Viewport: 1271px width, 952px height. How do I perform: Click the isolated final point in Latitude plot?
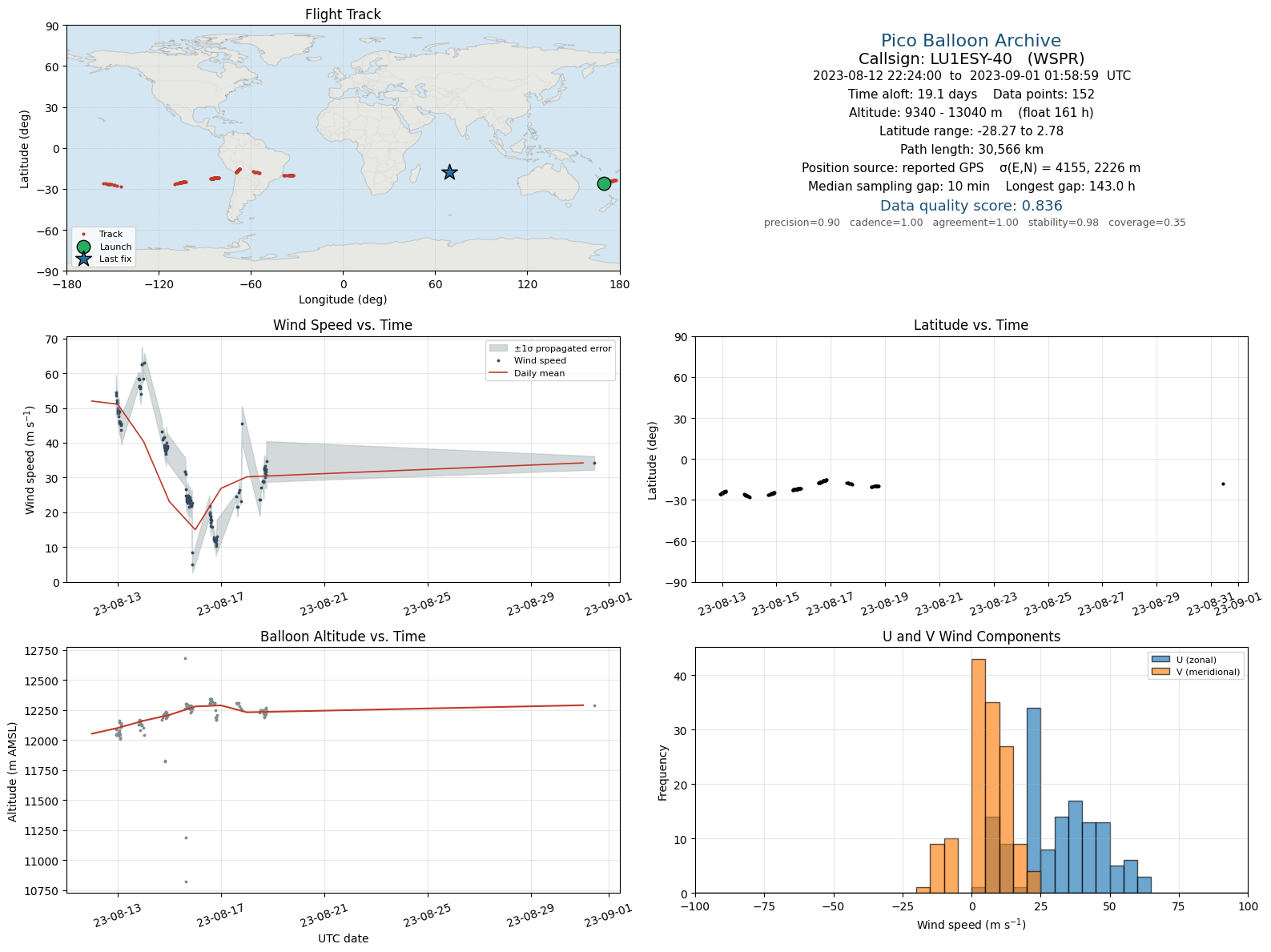[x=1223, y=484]
